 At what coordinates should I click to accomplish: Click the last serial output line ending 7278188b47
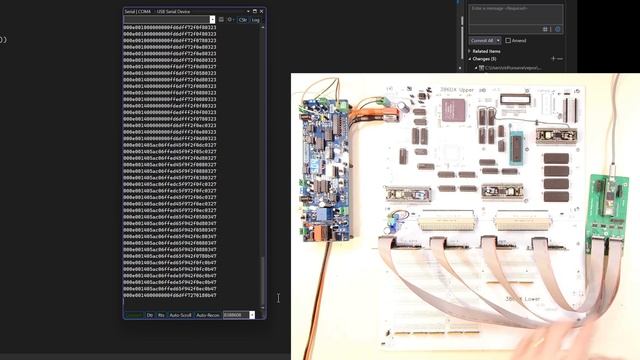point(170,296)
